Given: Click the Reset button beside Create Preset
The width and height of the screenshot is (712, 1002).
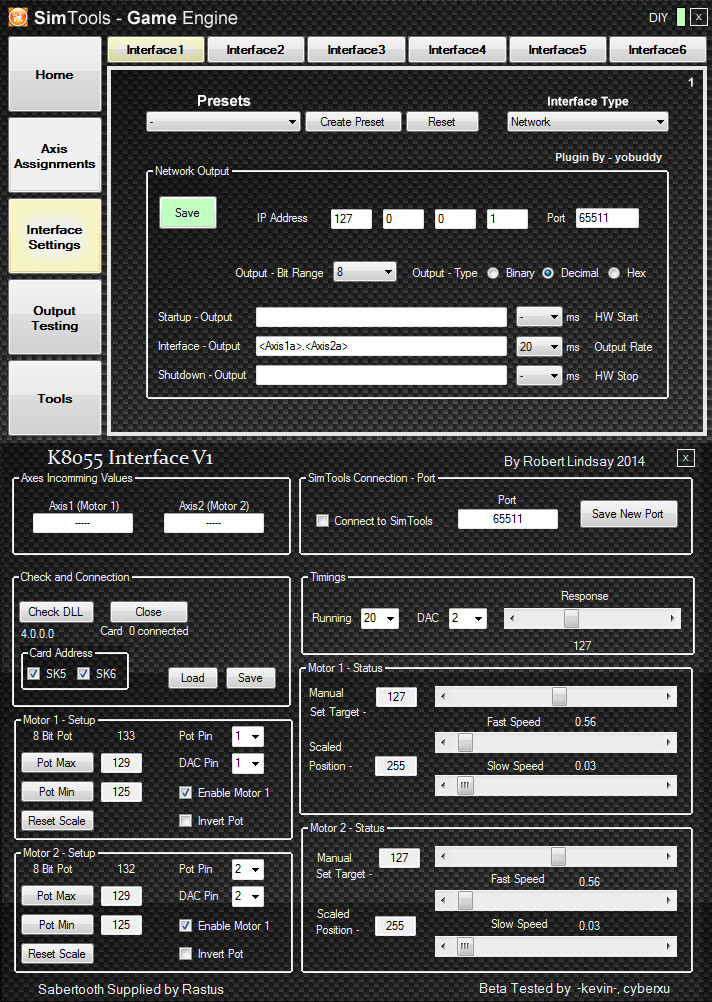Looking at the screenshot, I should pos(442,121).
